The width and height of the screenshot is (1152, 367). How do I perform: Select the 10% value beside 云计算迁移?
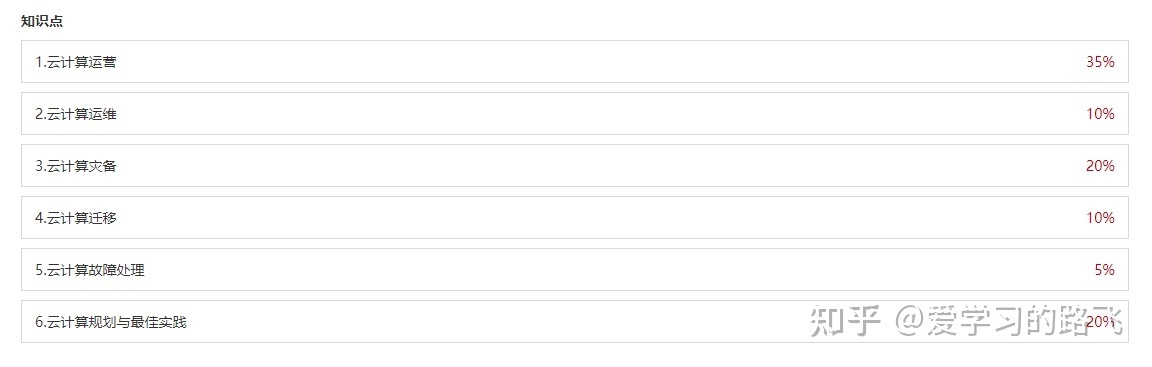coord(1100,218)
